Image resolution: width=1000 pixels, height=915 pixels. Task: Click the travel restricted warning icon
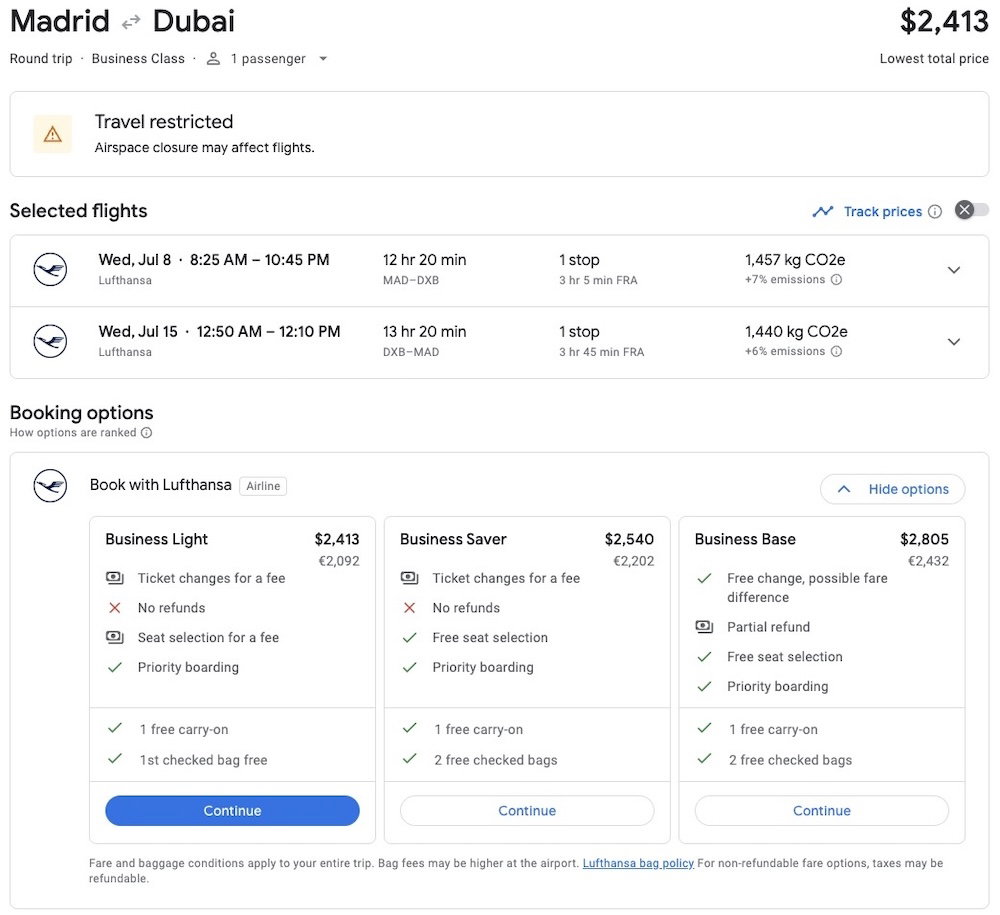52,134
